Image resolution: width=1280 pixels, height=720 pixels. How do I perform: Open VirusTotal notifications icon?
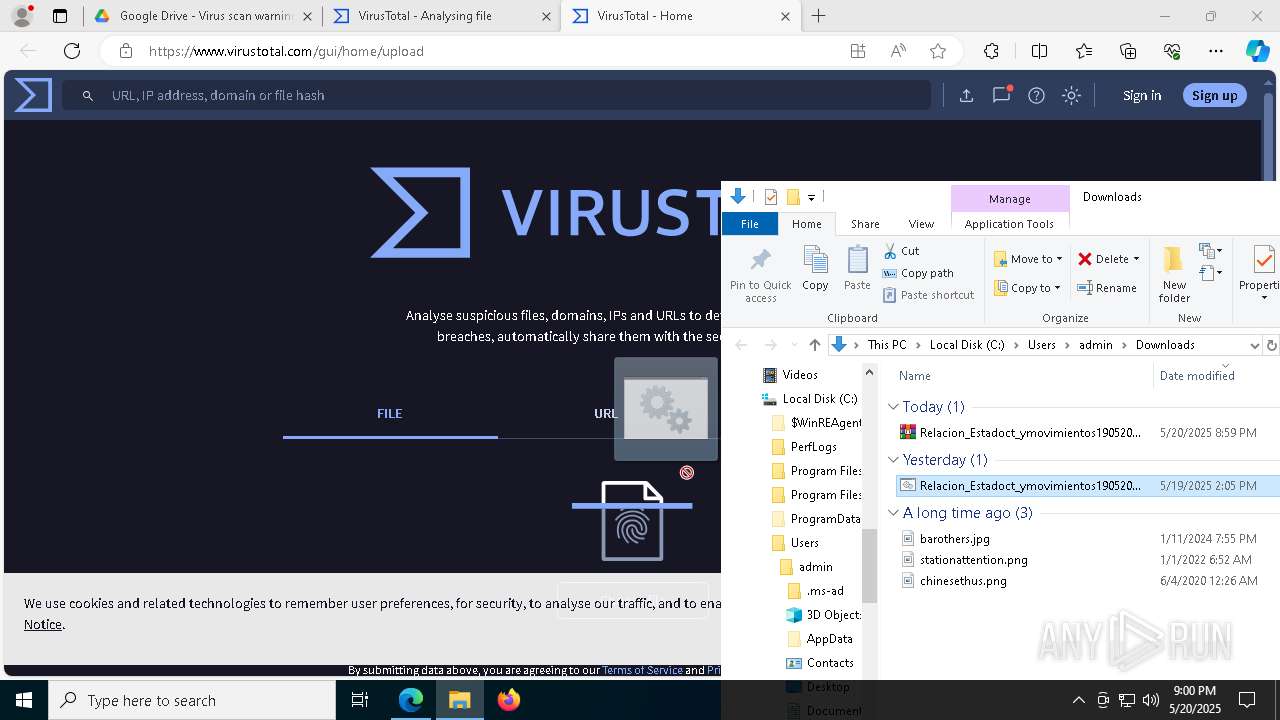pos(1001,95)
